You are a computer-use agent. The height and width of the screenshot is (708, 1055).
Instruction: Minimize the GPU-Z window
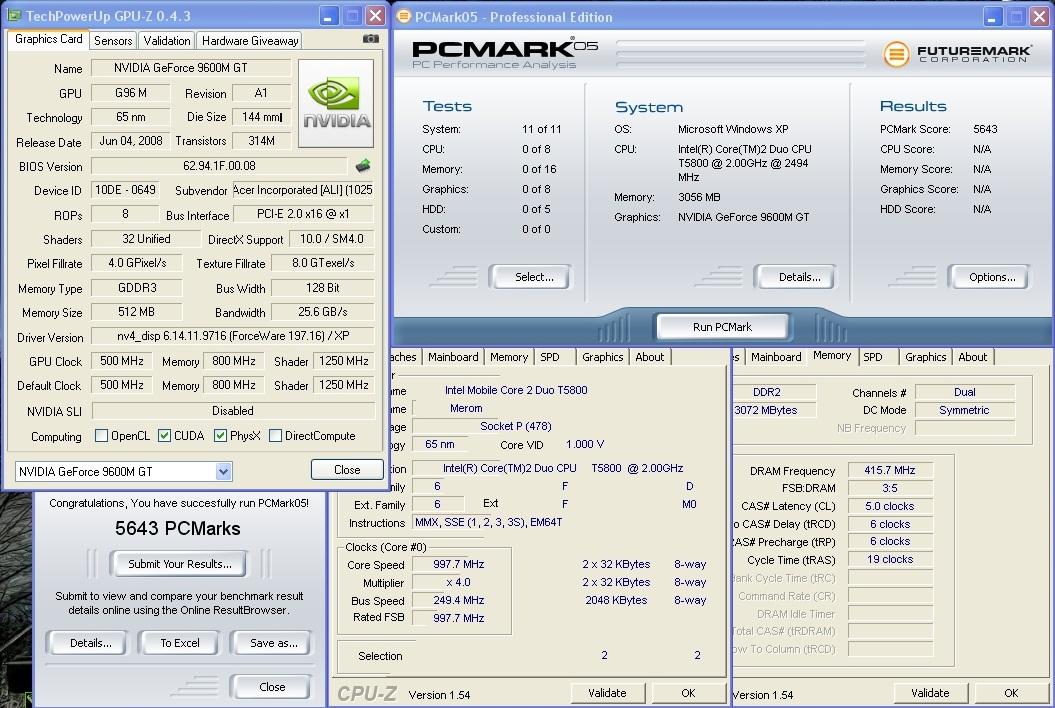(x=328, y=16)
